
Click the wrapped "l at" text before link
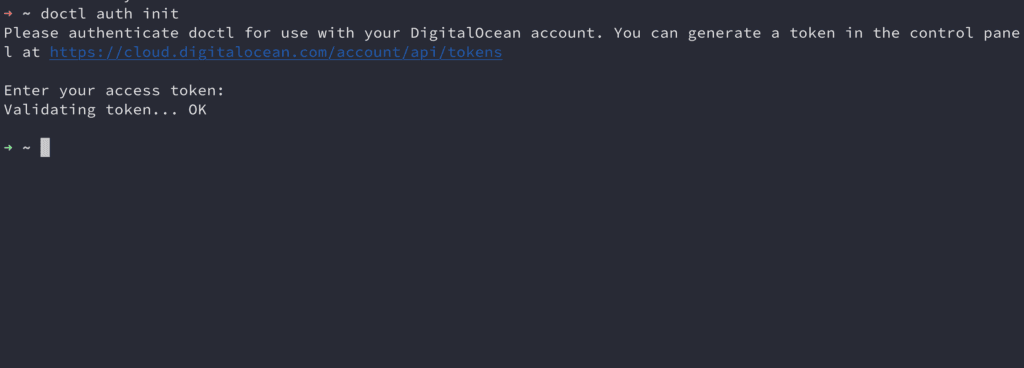[22, 52]
